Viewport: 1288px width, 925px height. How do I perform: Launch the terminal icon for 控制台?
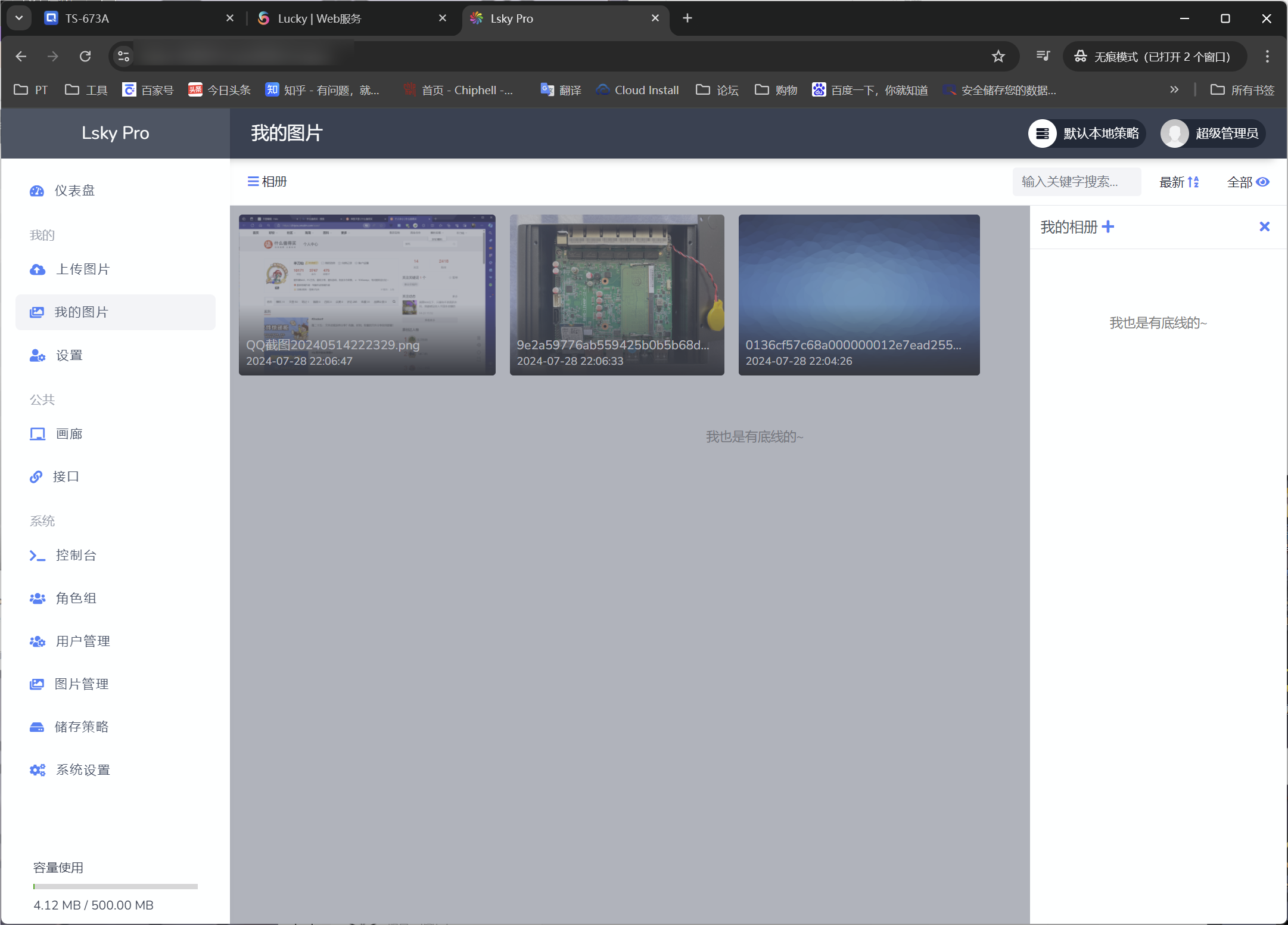pyautogui.click(x=38, y=555)
